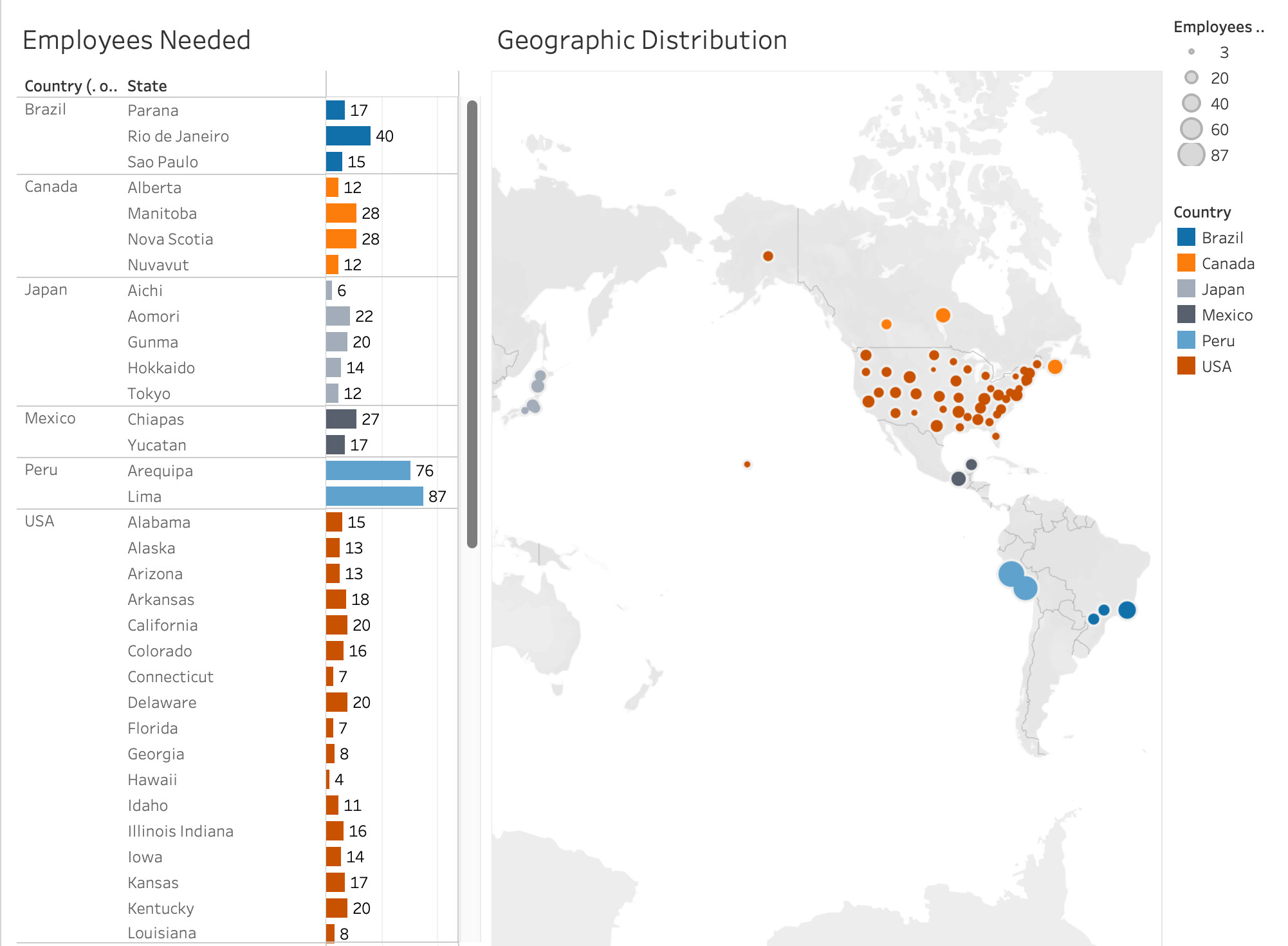
Task: Click the Chiapas bar showing 27
Action: (341, 419)
